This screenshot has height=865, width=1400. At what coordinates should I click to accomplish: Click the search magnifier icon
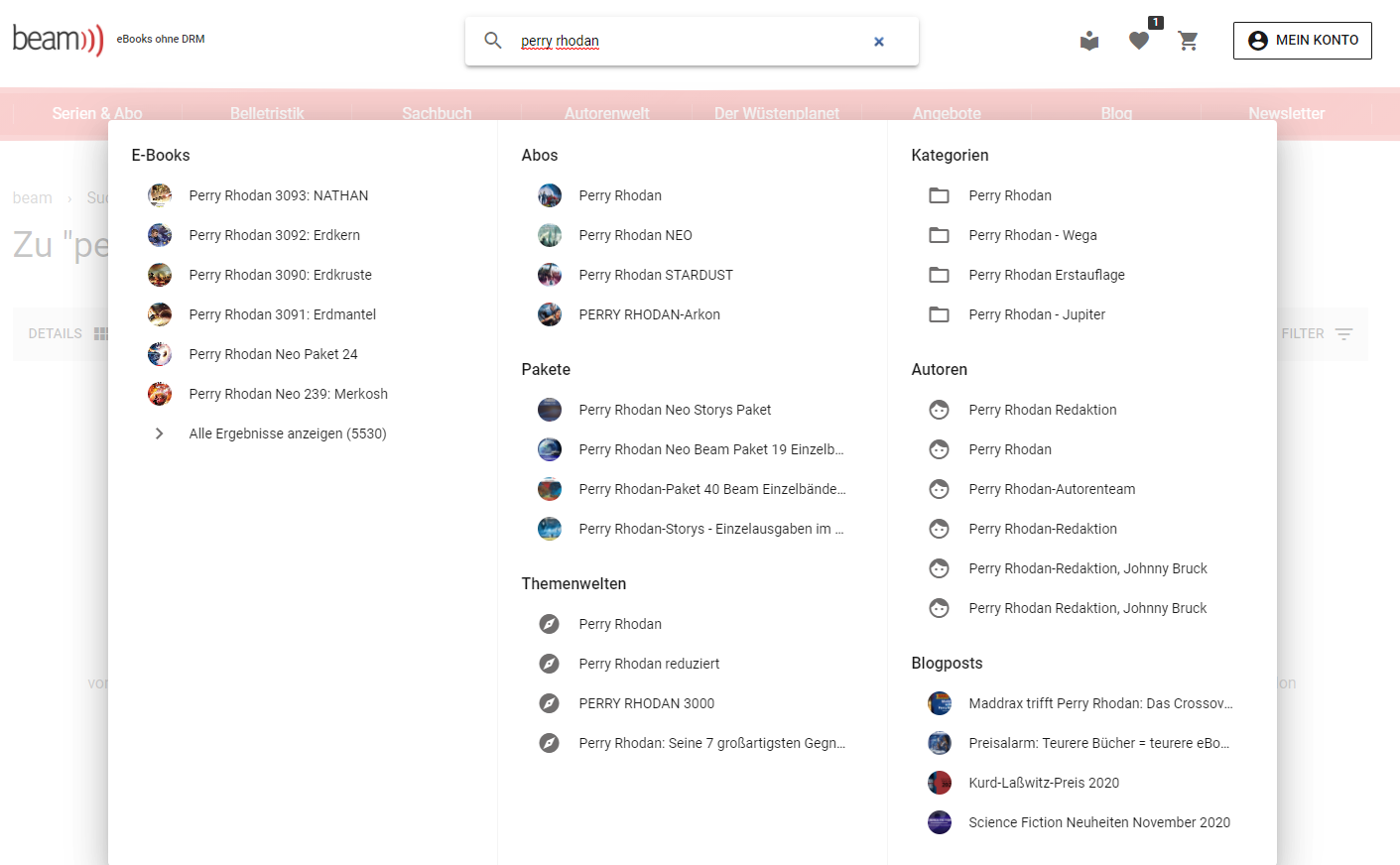click(493, 41)
